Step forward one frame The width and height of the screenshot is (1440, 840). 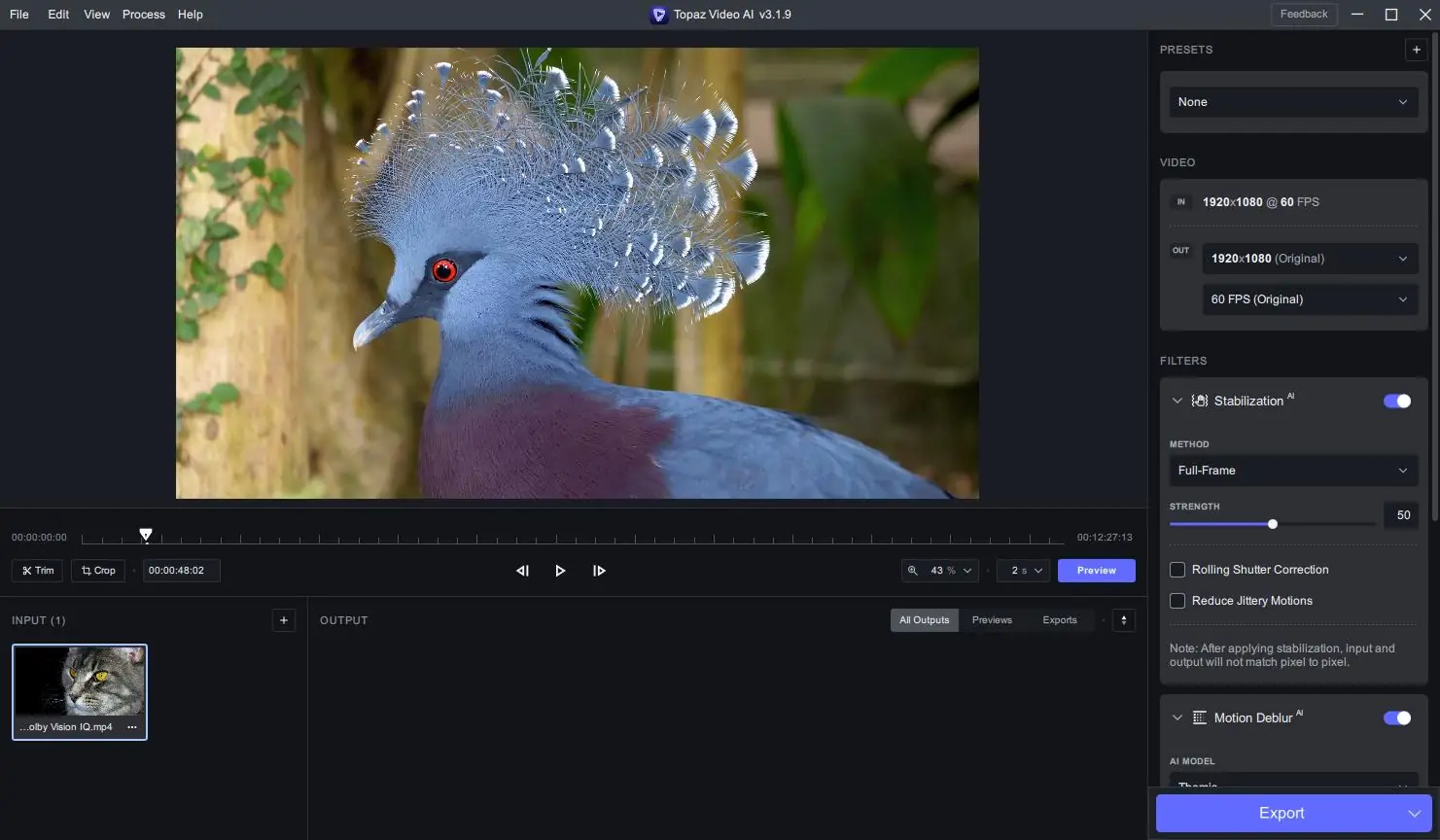(x=599, y=571)
